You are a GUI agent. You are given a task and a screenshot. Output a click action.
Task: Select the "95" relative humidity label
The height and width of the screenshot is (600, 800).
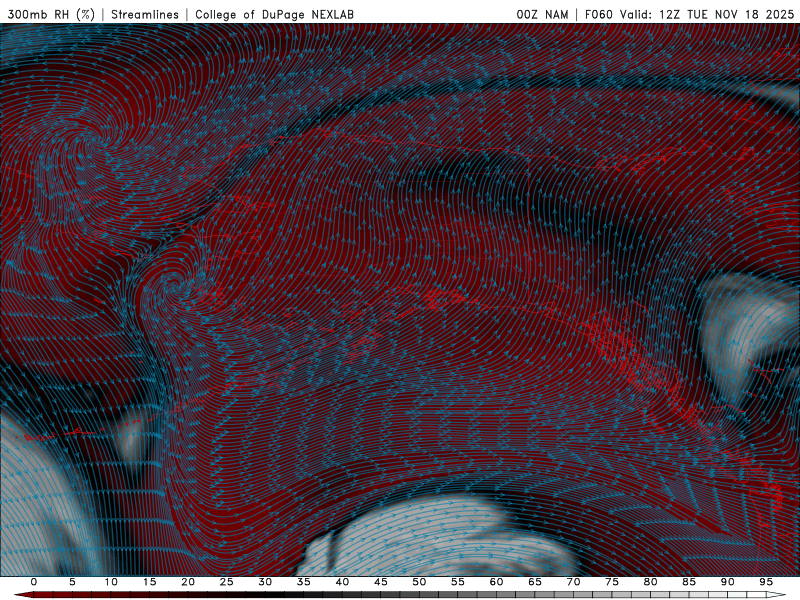tap(766, 582)
